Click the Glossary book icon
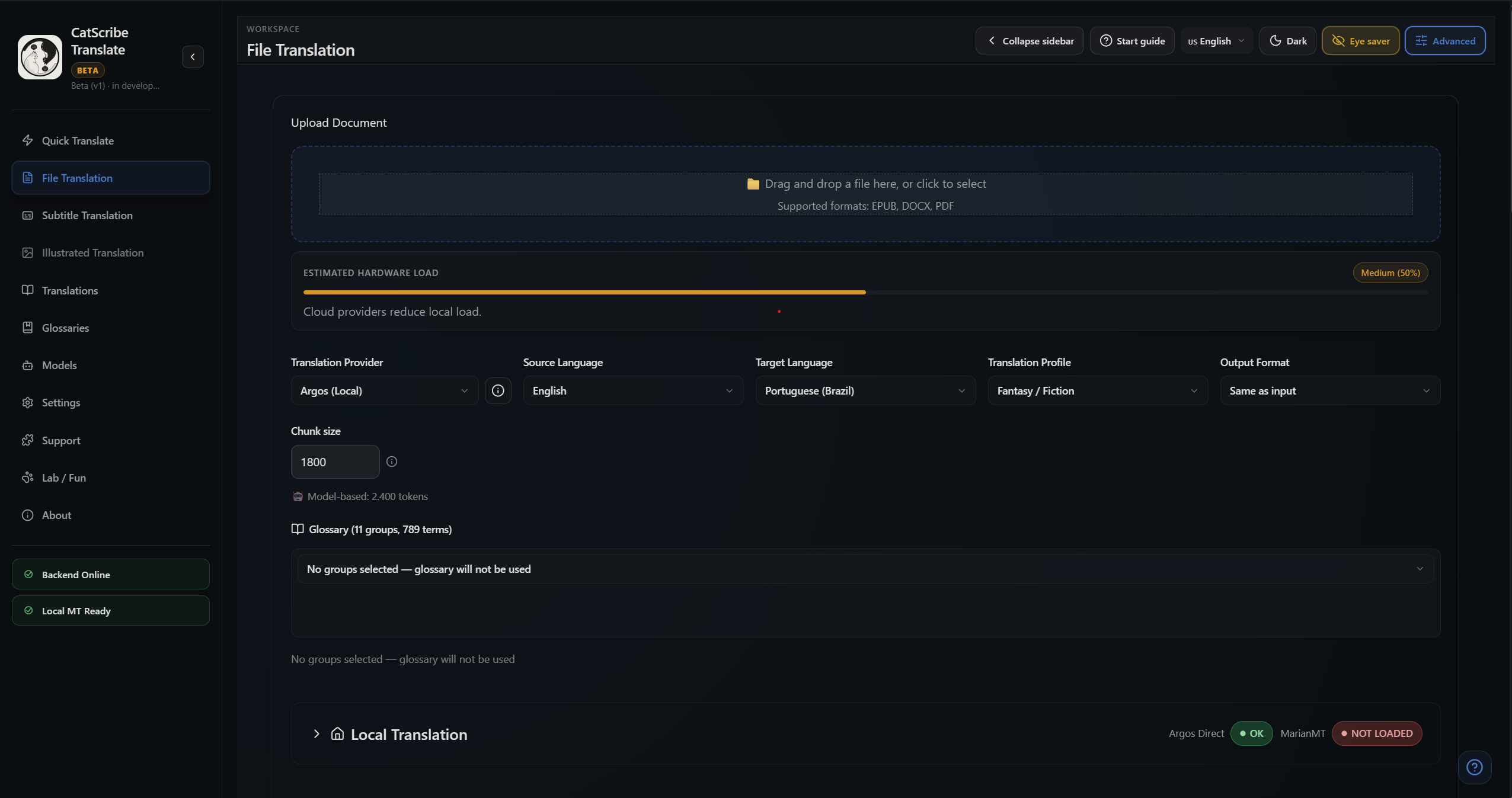The width and height of the screenshot is (1512, 798). point(298,529)
